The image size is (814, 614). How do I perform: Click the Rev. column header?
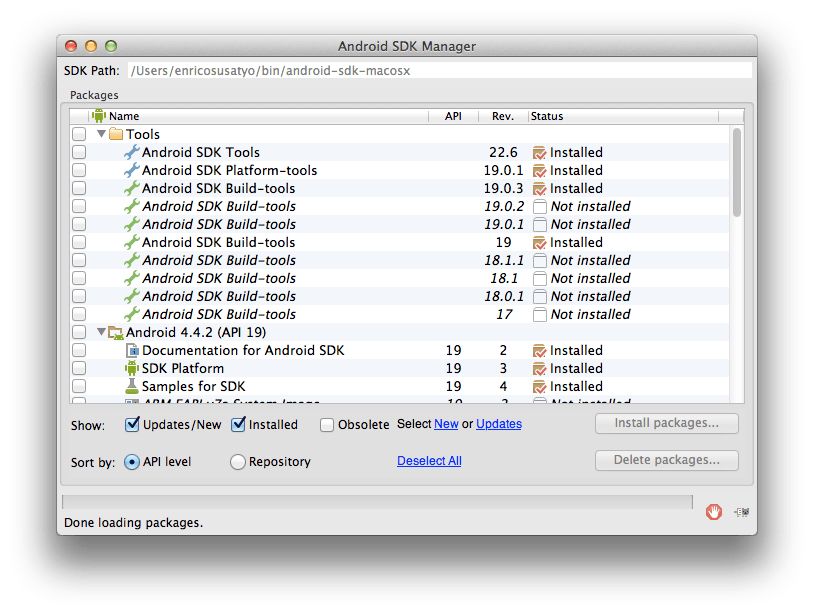coord(503,116)
